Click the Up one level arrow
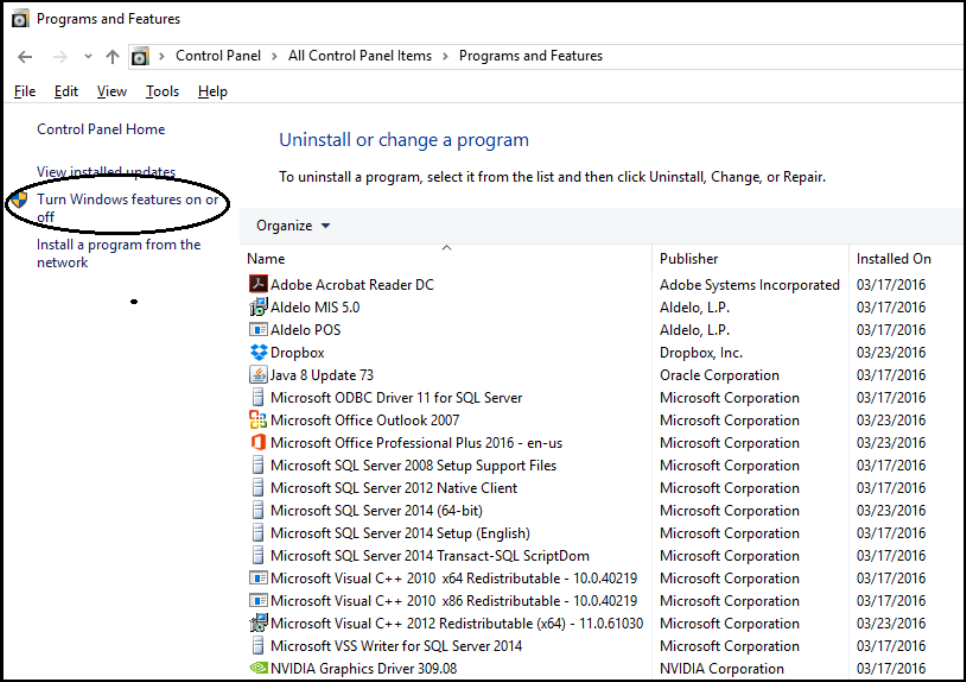Viewport: 966px width, 682px height. coord(112,57)
